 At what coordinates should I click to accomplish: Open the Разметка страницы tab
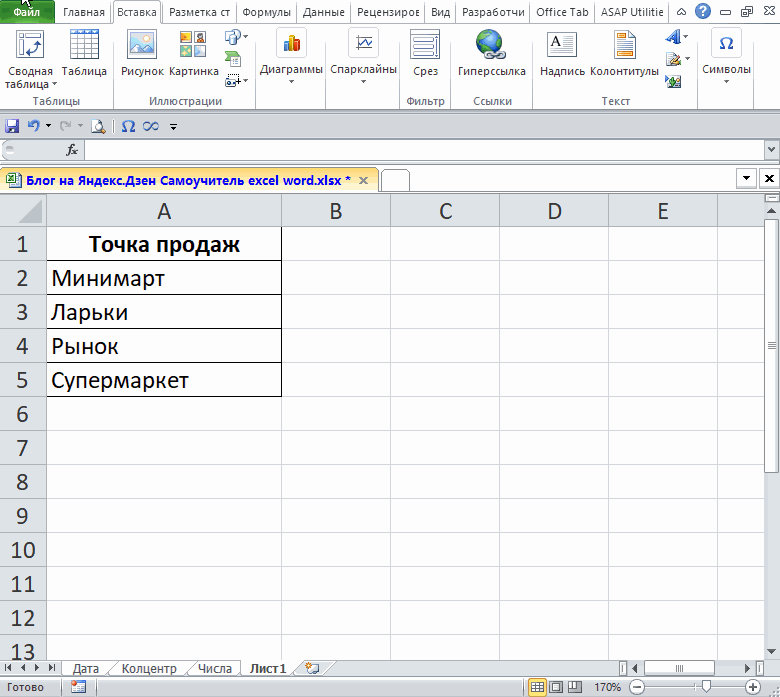pos(199,12)
